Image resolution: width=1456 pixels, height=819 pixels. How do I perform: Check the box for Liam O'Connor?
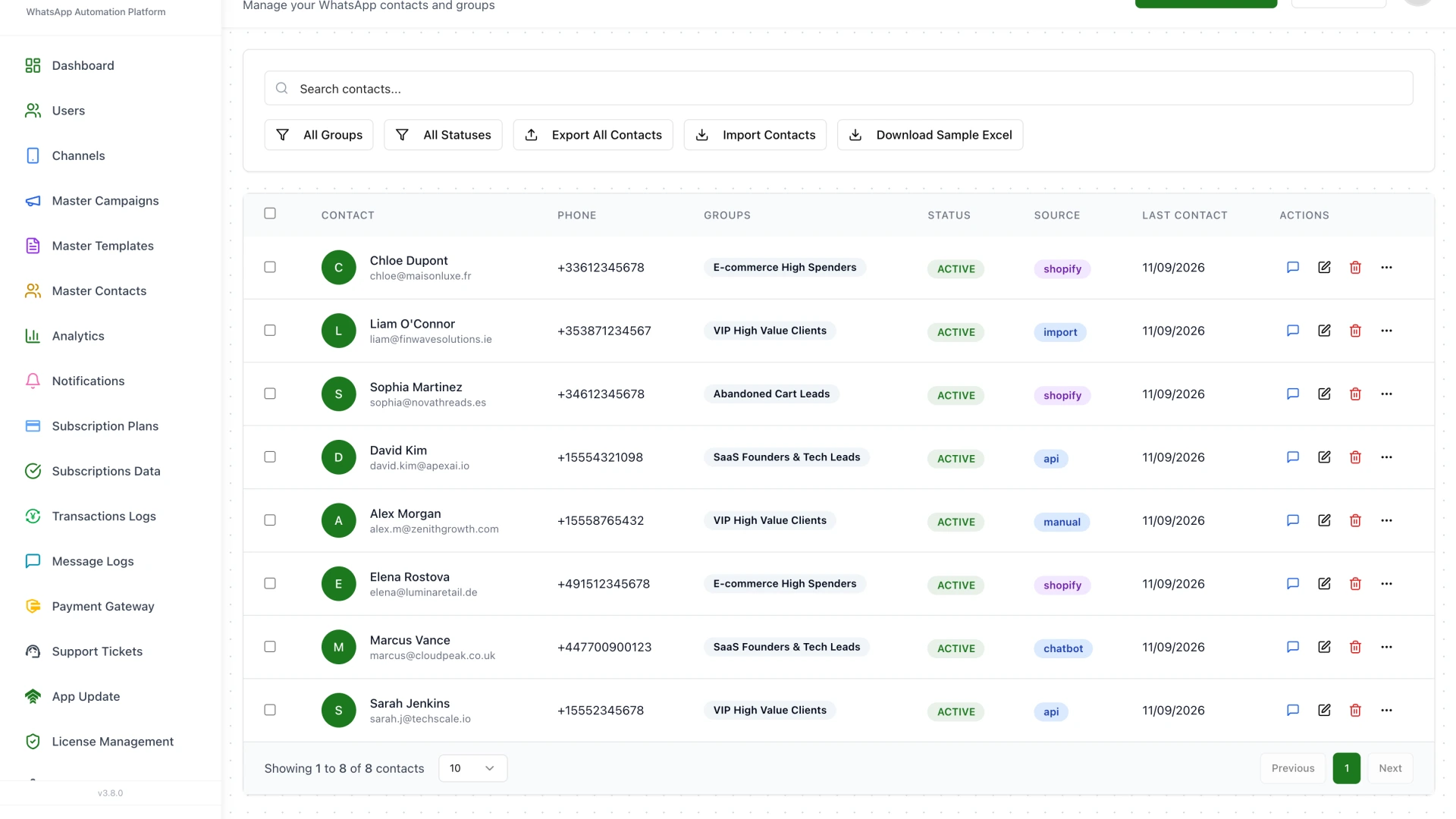[270, 331]
